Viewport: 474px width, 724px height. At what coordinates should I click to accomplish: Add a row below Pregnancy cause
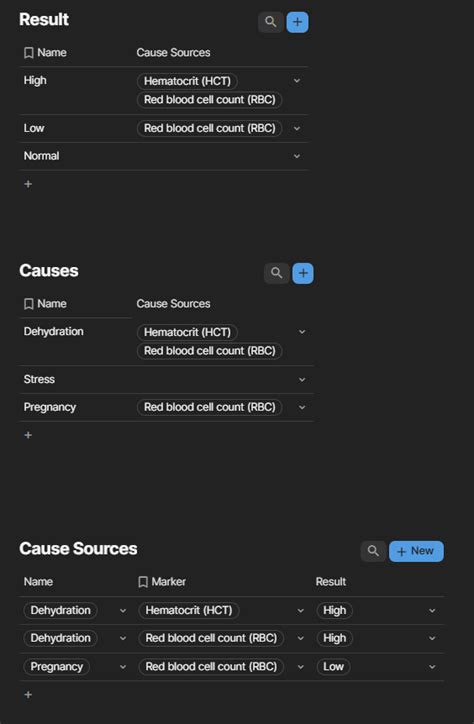[28, 435]
